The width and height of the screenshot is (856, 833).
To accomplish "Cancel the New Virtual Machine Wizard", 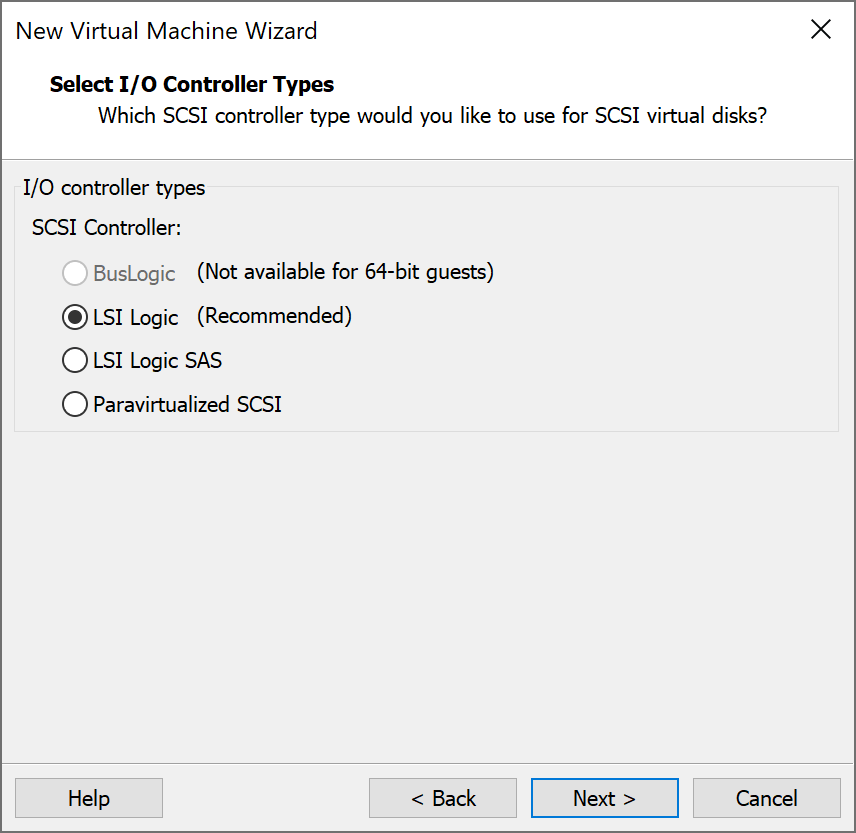I will [x=766, y=798].
